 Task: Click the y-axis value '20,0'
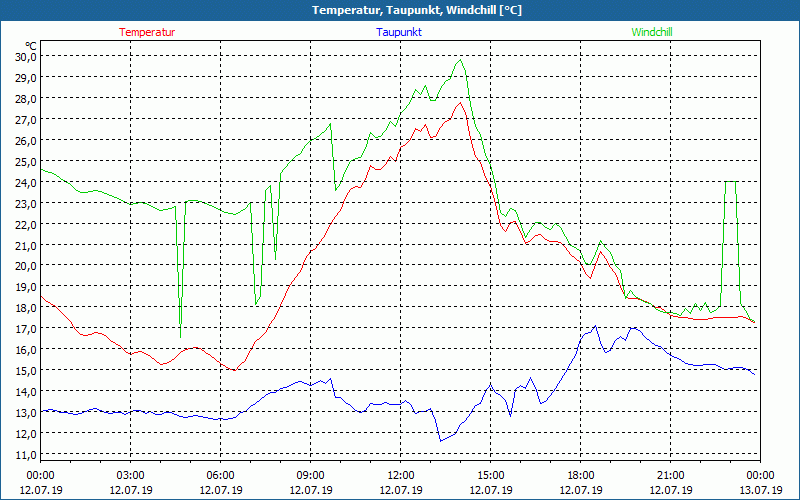click(26, 265)
